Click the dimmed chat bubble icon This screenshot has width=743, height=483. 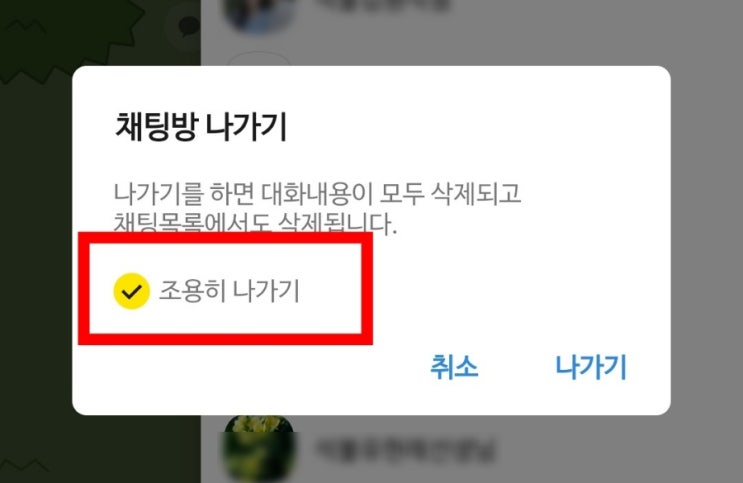point(188,26)
